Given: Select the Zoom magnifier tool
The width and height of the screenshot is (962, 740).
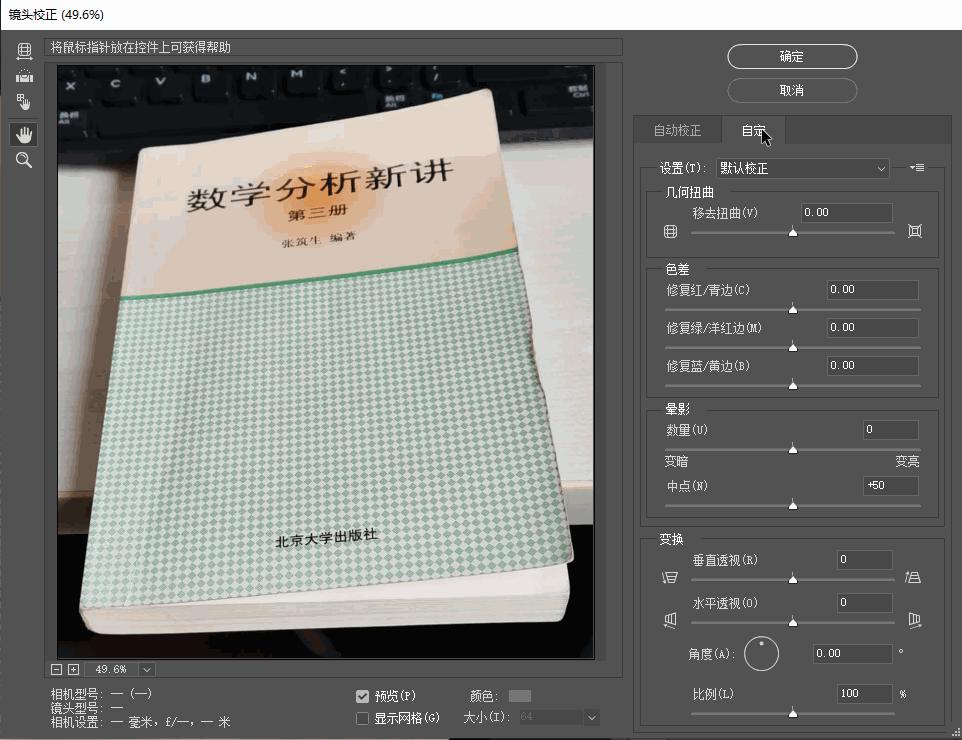Looking at the screenshot, I should (24, 160).
